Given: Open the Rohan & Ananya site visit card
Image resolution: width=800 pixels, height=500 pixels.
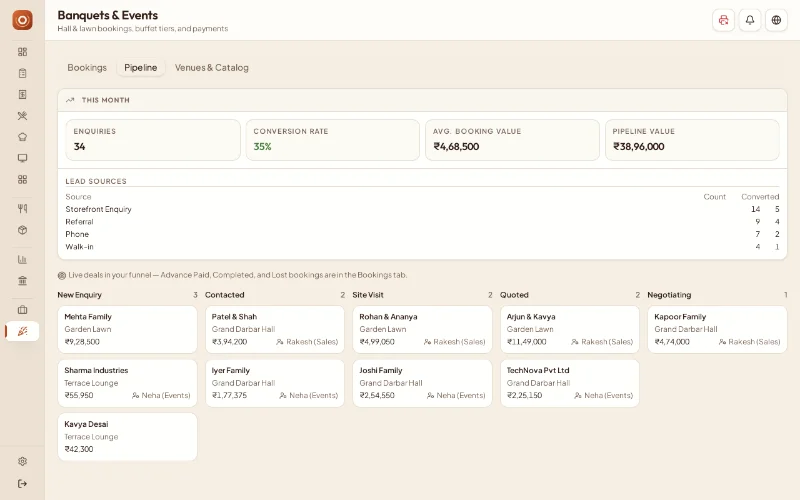Looking at the screenshot, I should coord(422,329).
